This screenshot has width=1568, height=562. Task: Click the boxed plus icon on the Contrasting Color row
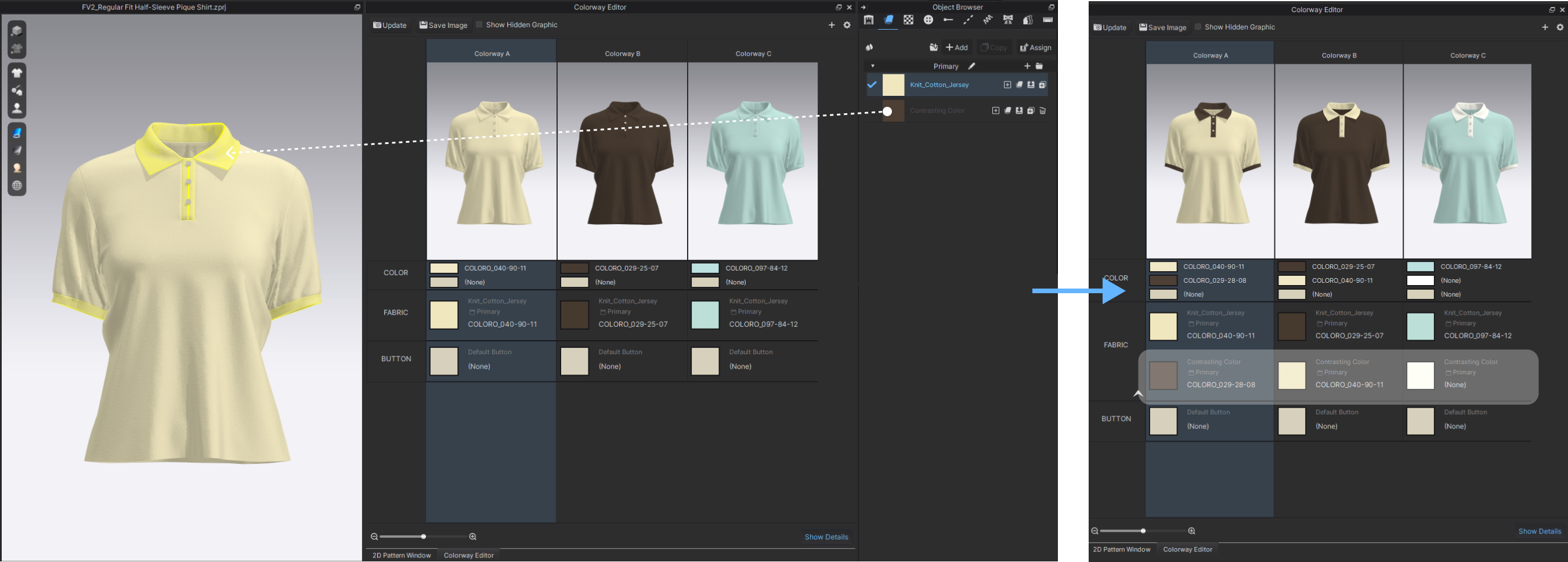(x=995, y=111)
